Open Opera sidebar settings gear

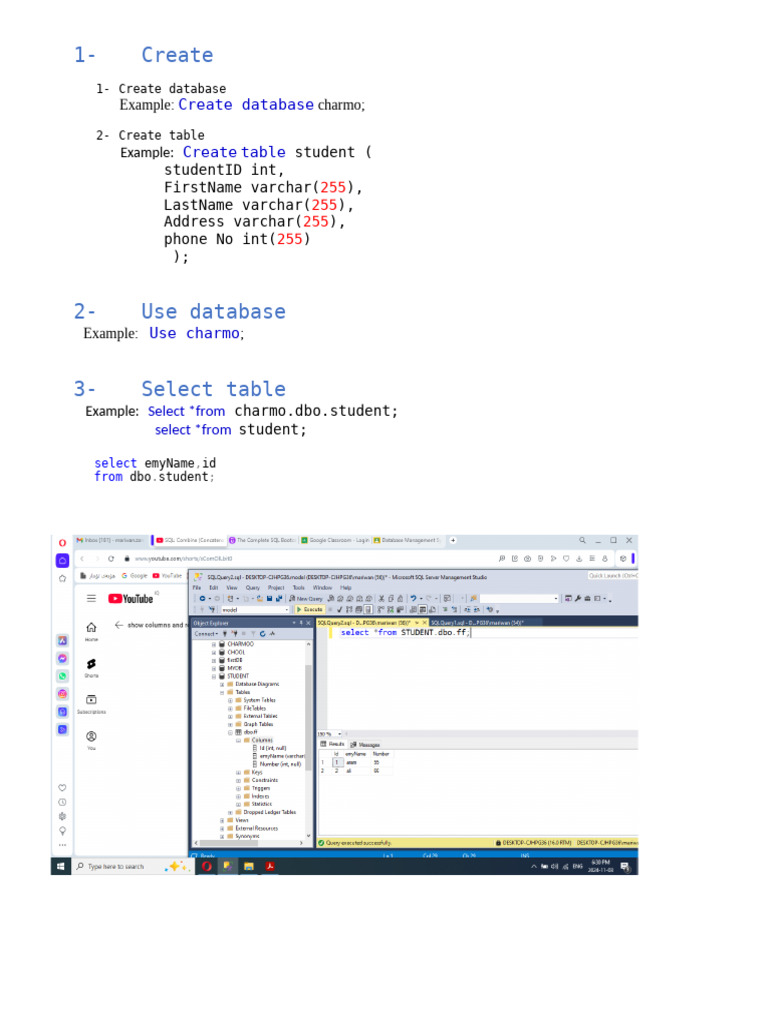pyautogui.click(x=62, y=816)
